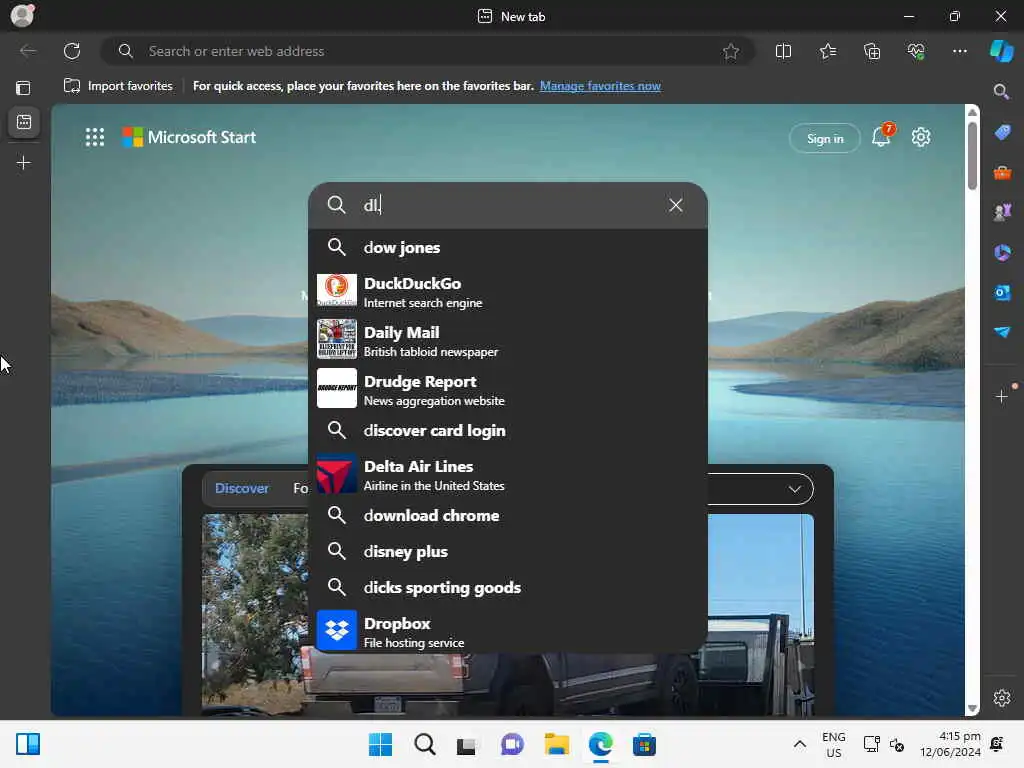Open the Copilot icon in toolbar
The image size is (1024, 768).
pos(1001,51)
